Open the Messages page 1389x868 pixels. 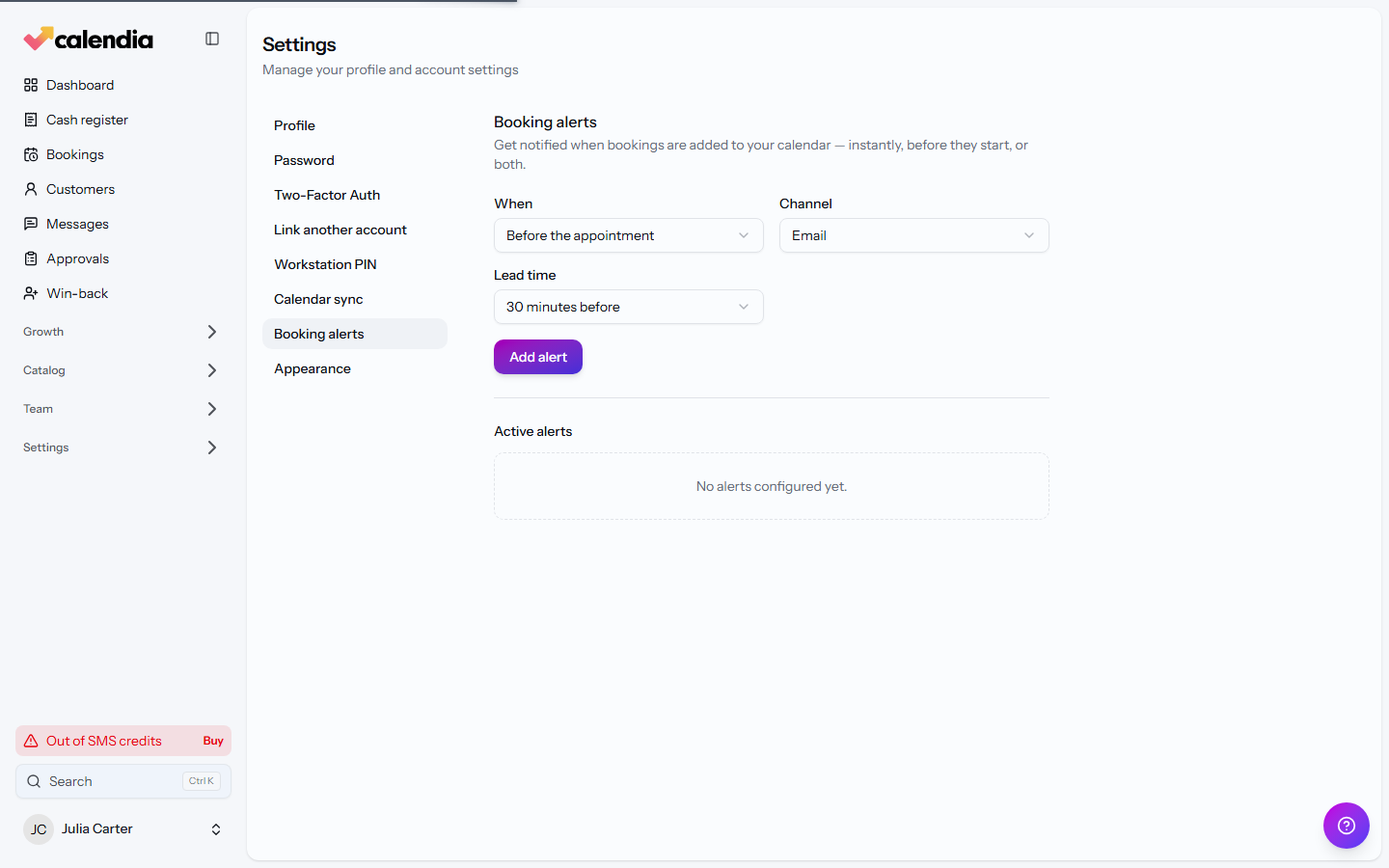click(x=123, y=224)
